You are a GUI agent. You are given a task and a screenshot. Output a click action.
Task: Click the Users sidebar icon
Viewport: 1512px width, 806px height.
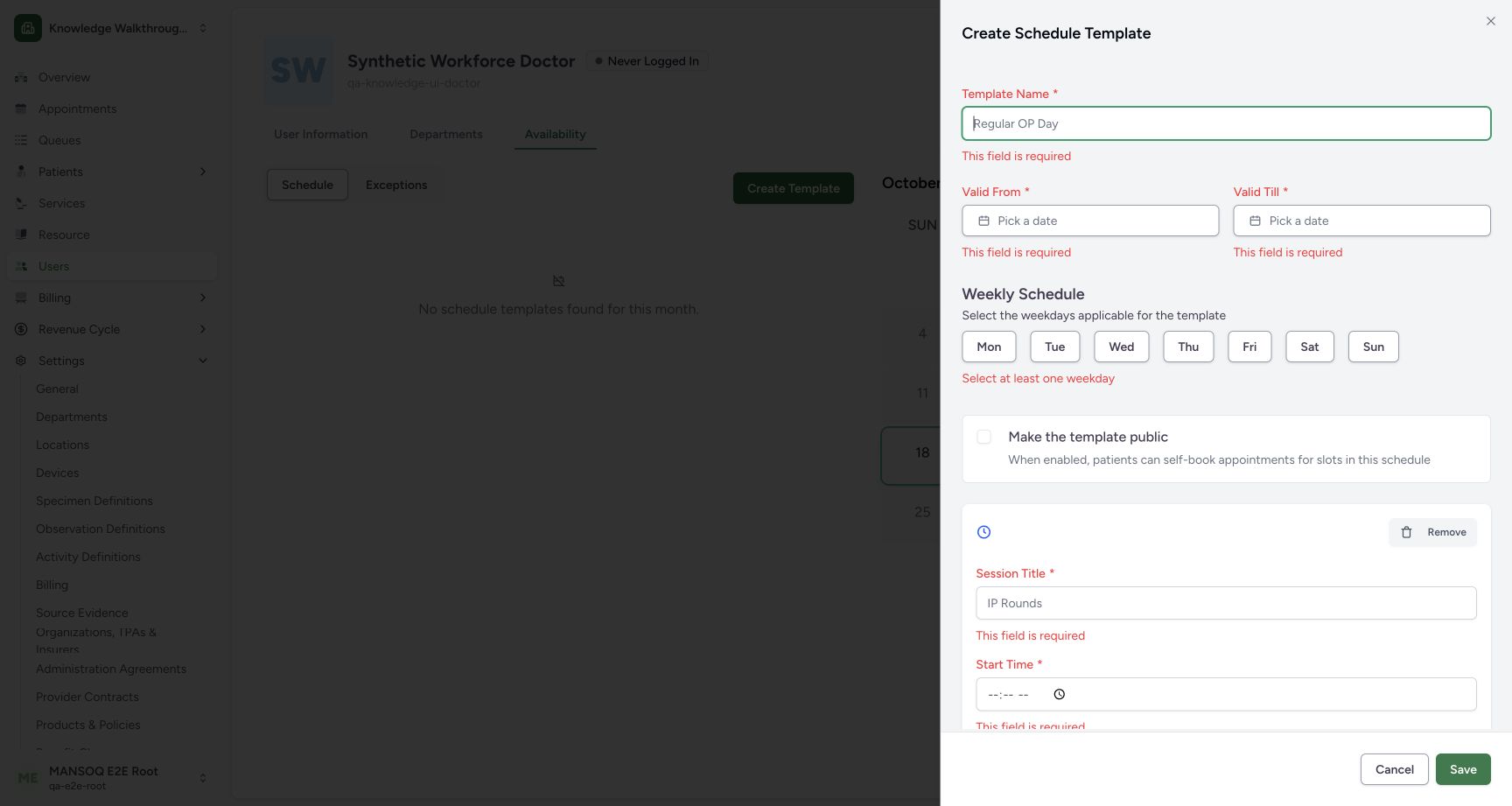pos(21,266)
